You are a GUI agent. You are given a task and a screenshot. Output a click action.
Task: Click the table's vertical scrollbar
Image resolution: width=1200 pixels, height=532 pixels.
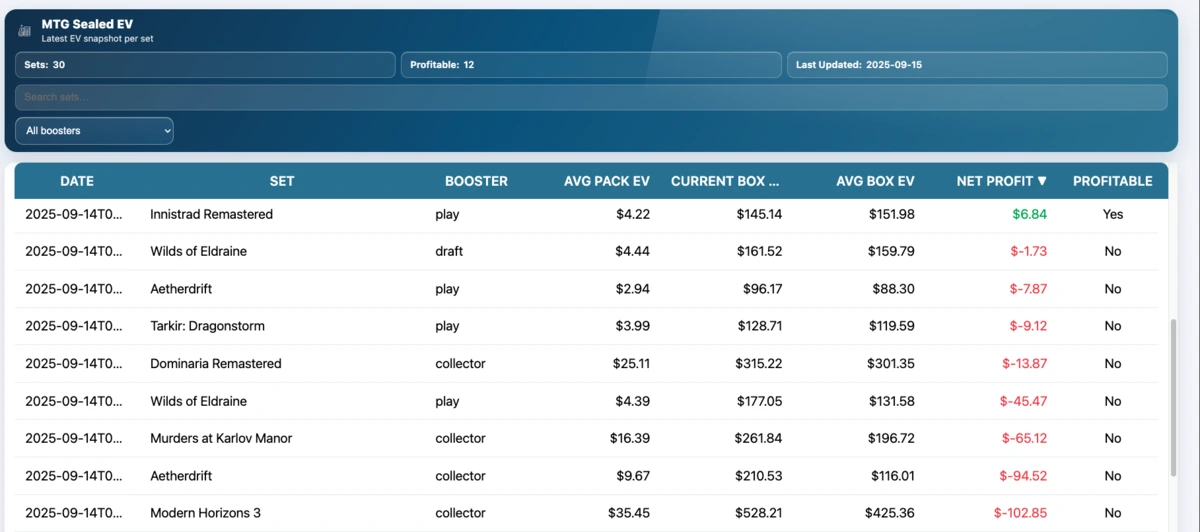pos(1173,400)
